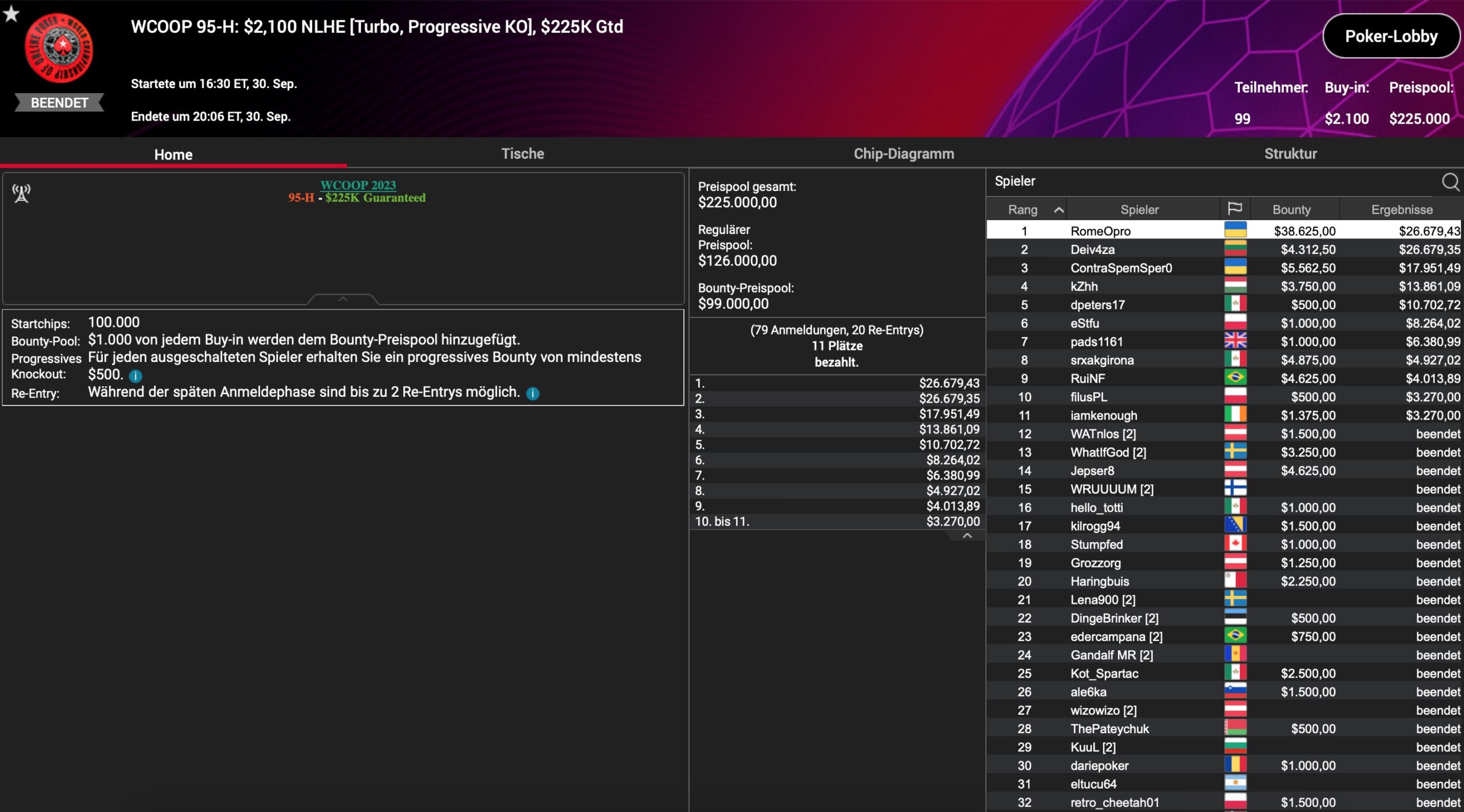This screenshot has width=1464, height=812.
Task: Select player row Gandalf MR [2]
Action: coord(1224,654)
